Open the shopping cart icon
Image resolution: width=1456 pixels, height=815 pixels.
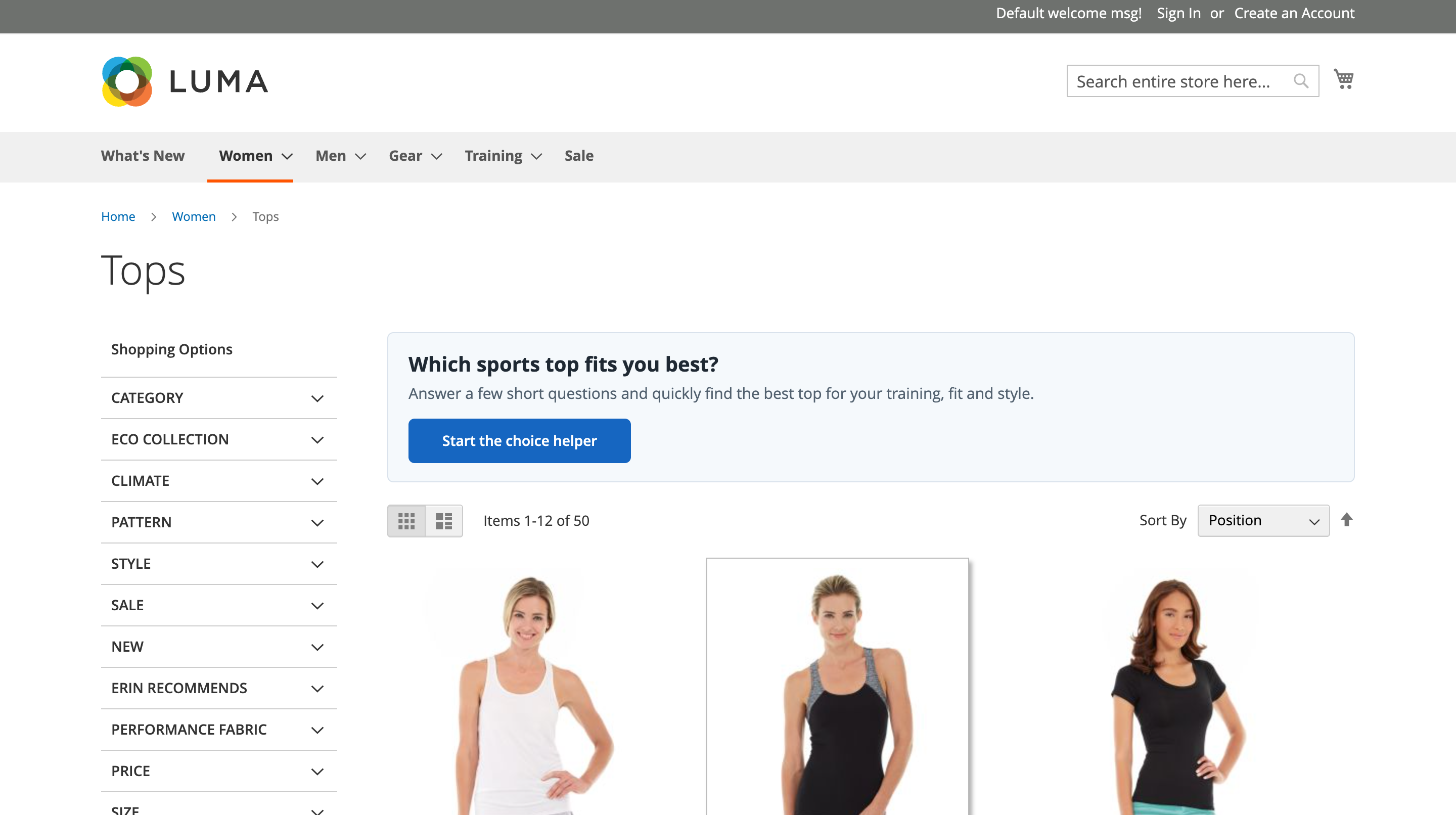tap(1344, 79)
